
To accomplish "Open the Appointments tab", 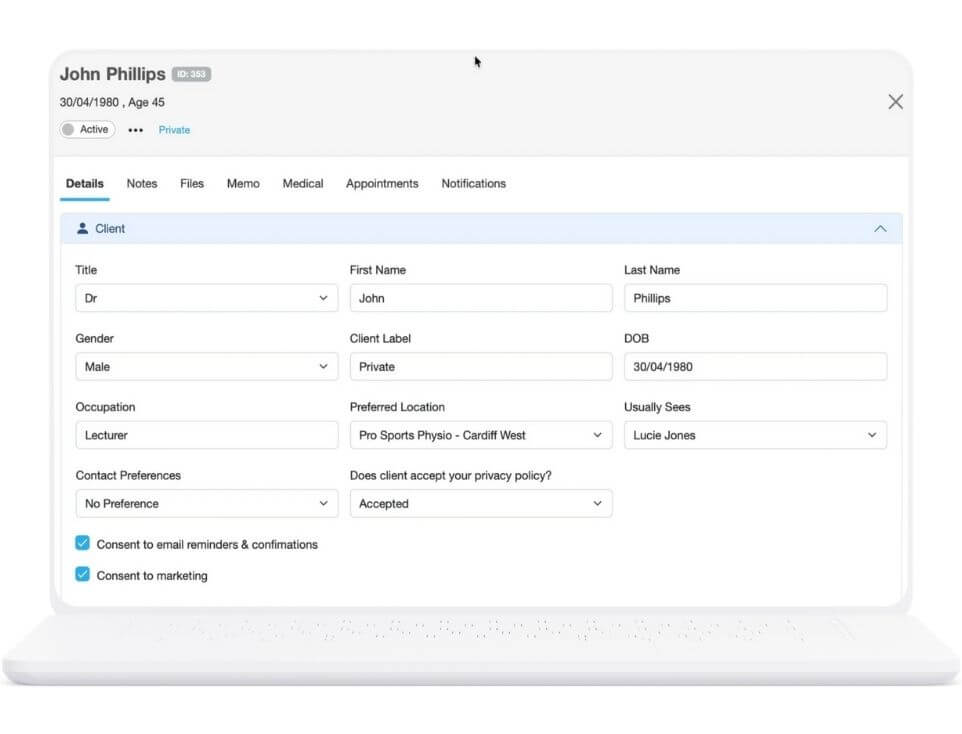I will tap(382, 183).
